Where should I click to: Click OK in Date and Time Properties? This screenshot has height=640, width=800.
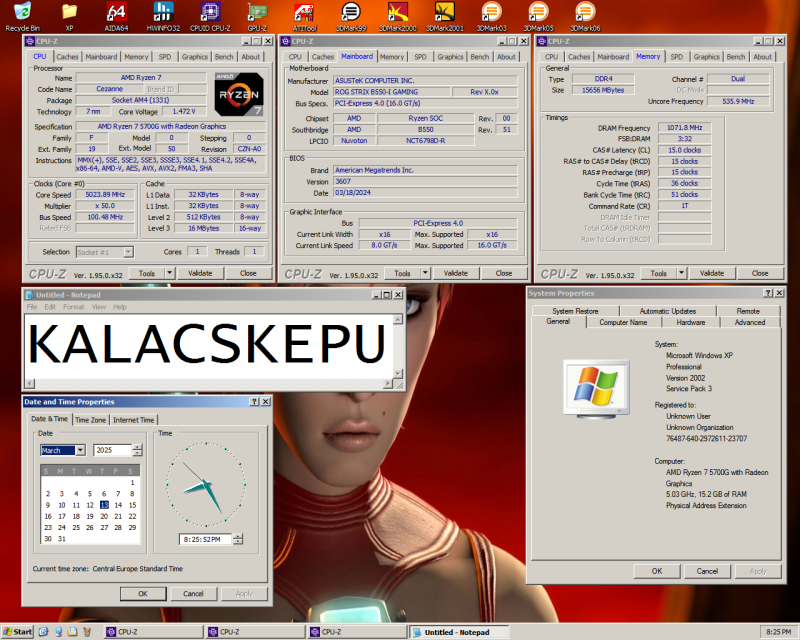tap(143, 594)
